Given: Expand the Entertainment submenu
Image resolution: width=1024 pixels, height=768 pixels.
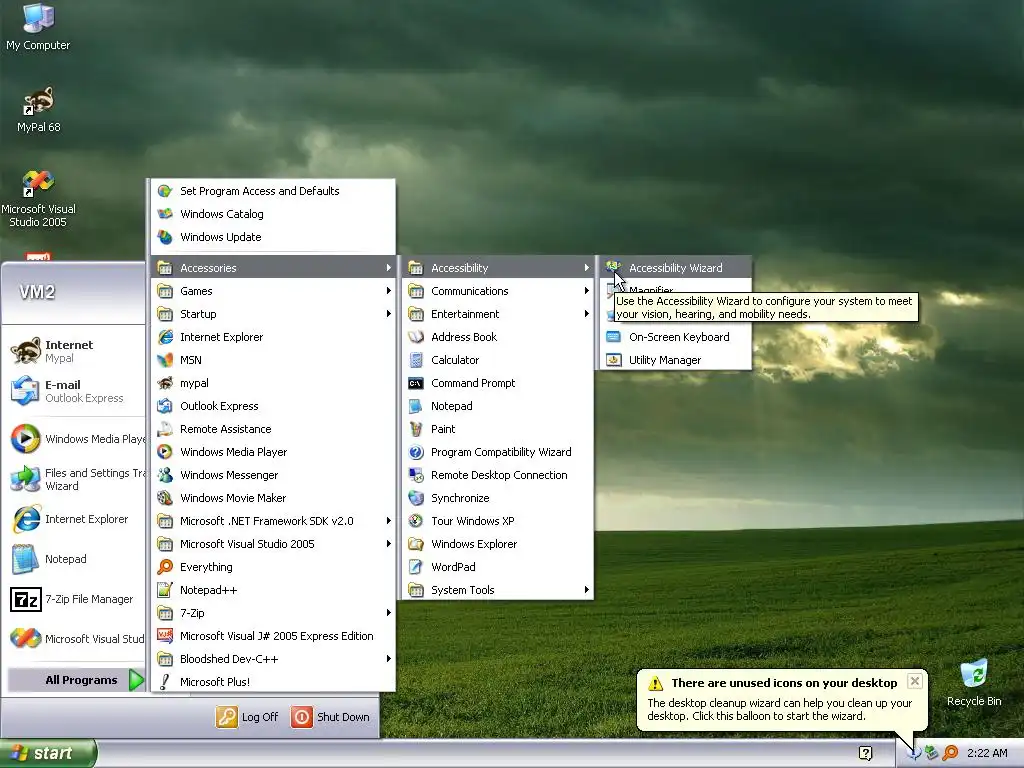Looking at the screenshot, I should click(498, 314).
